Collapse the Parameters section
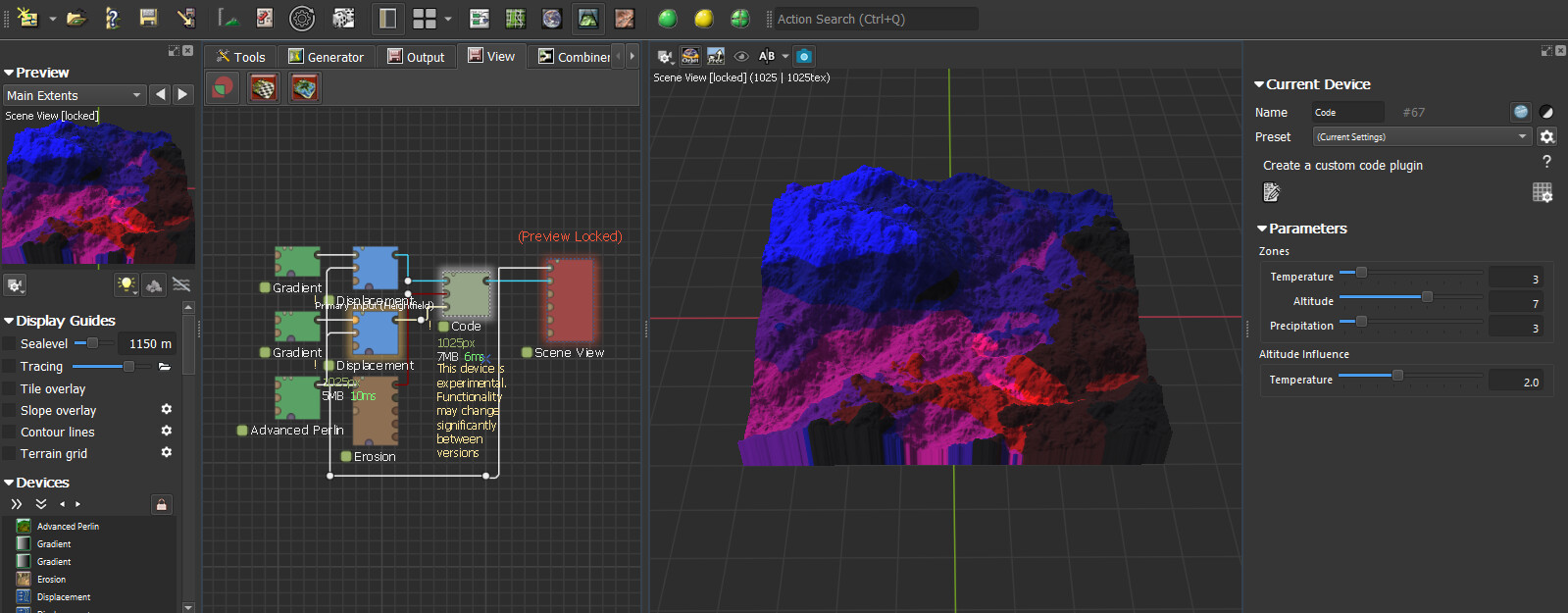 point(1262,229)
